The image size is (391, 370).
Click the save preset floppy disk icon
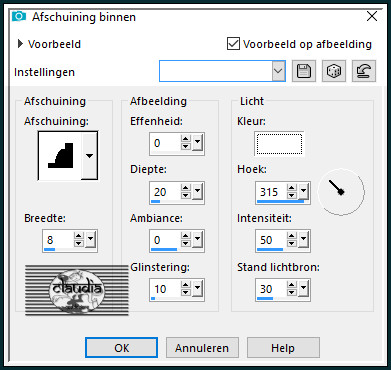pyautogui.click(x=304, y=71)
